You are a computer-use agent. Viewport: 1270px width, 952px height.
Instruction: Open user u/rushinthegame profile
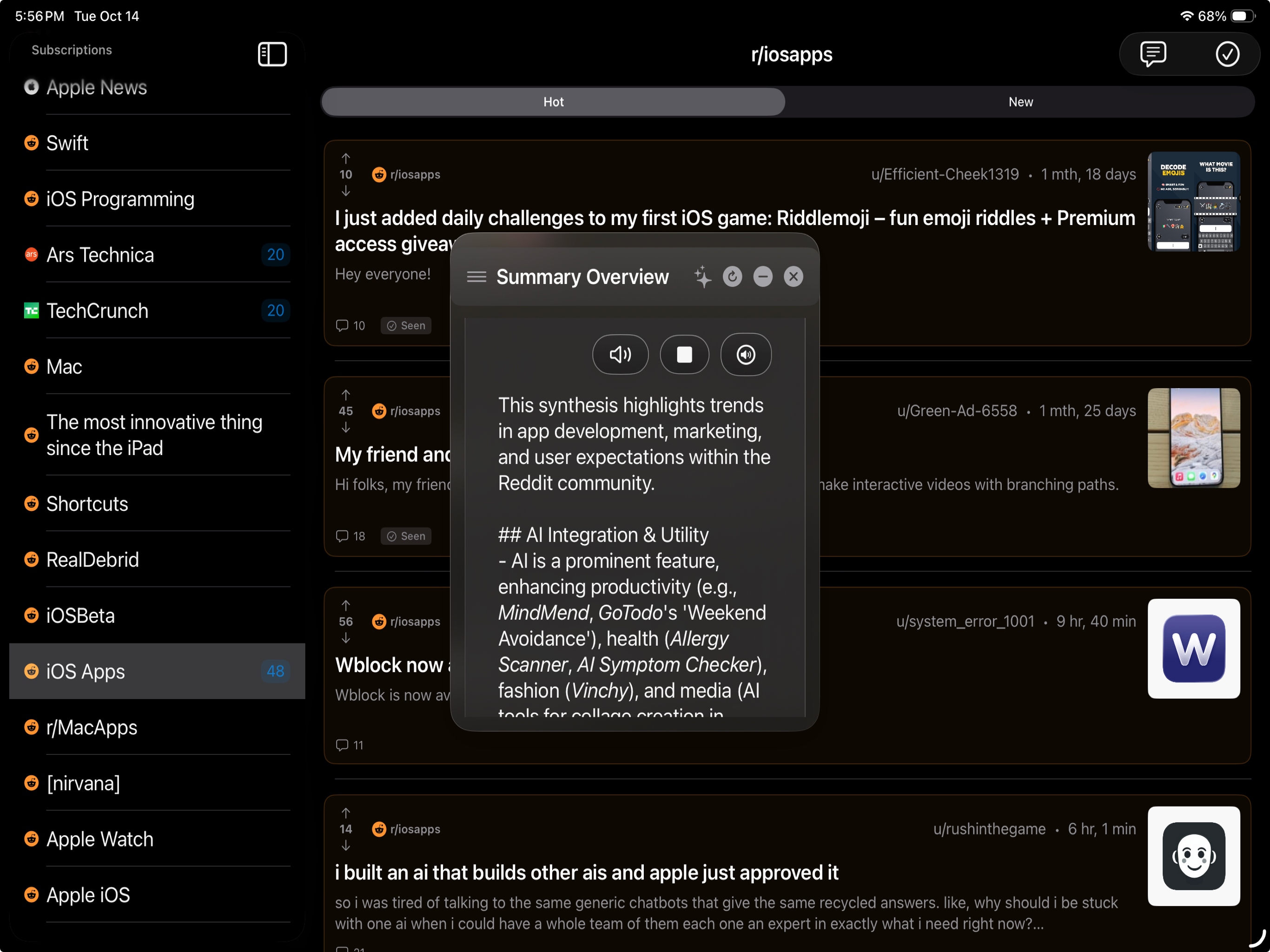tap(989, 829)
